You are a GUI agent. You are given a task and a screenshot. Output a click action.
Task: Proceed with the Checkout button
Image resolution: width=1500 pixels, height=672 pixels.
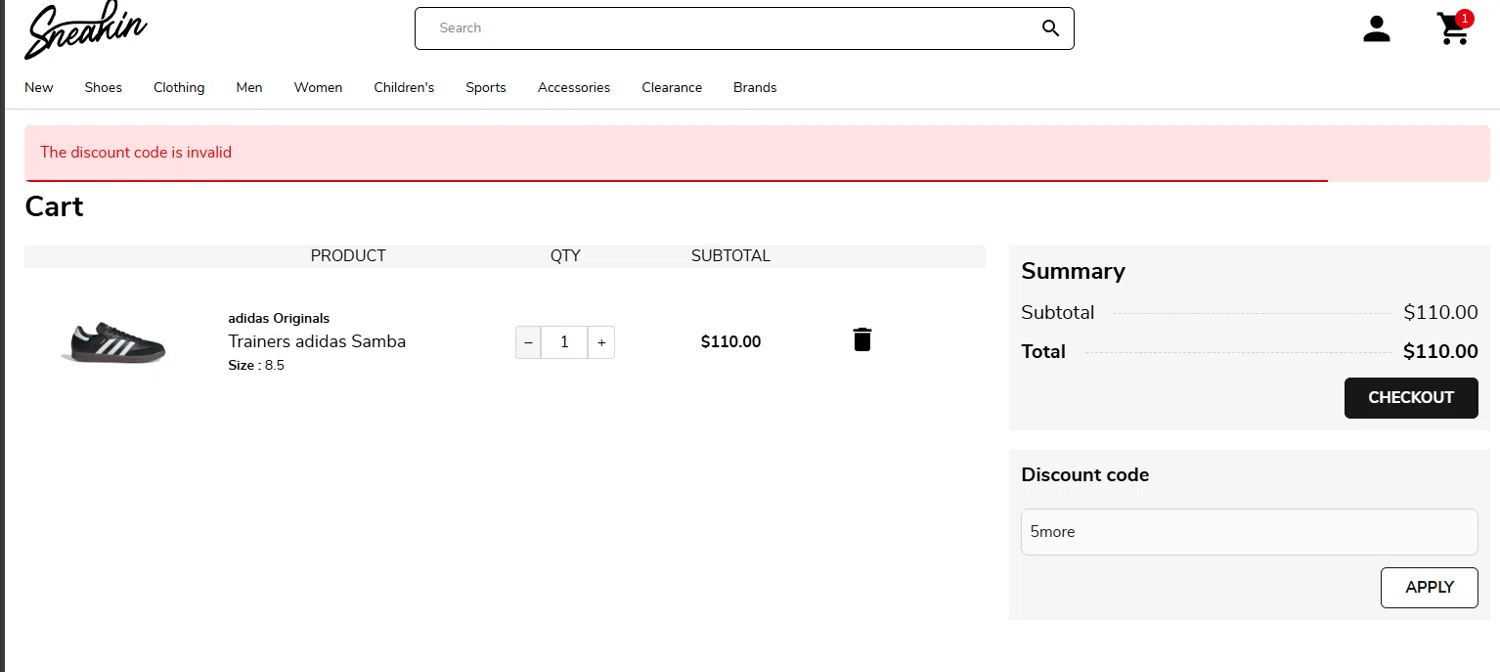[x=1411, y=398]
